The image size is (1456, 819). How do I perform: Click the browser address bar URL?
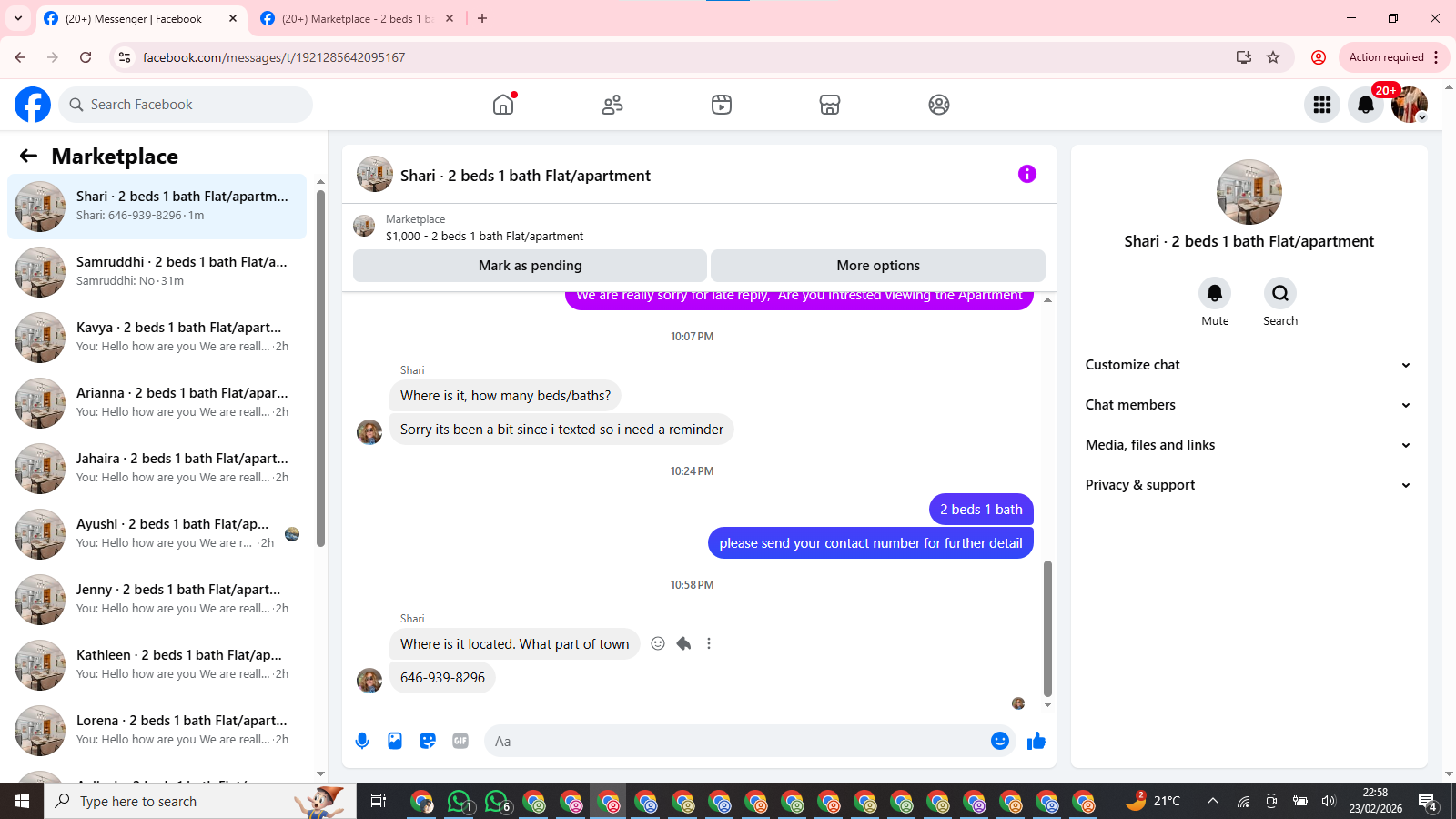[274, 57]
